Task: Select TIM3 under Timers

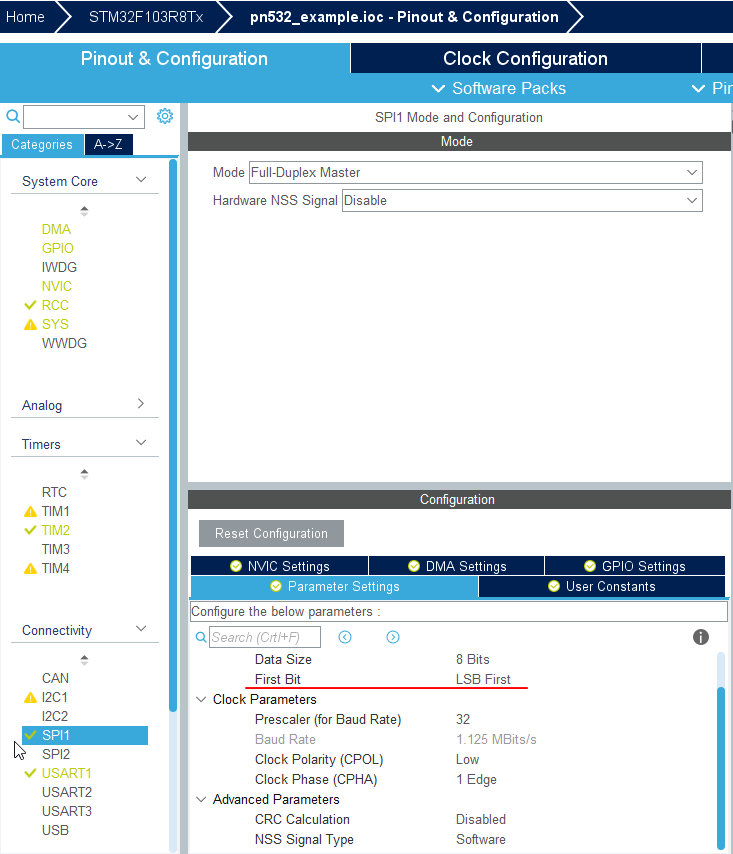Action: [56, 550]
